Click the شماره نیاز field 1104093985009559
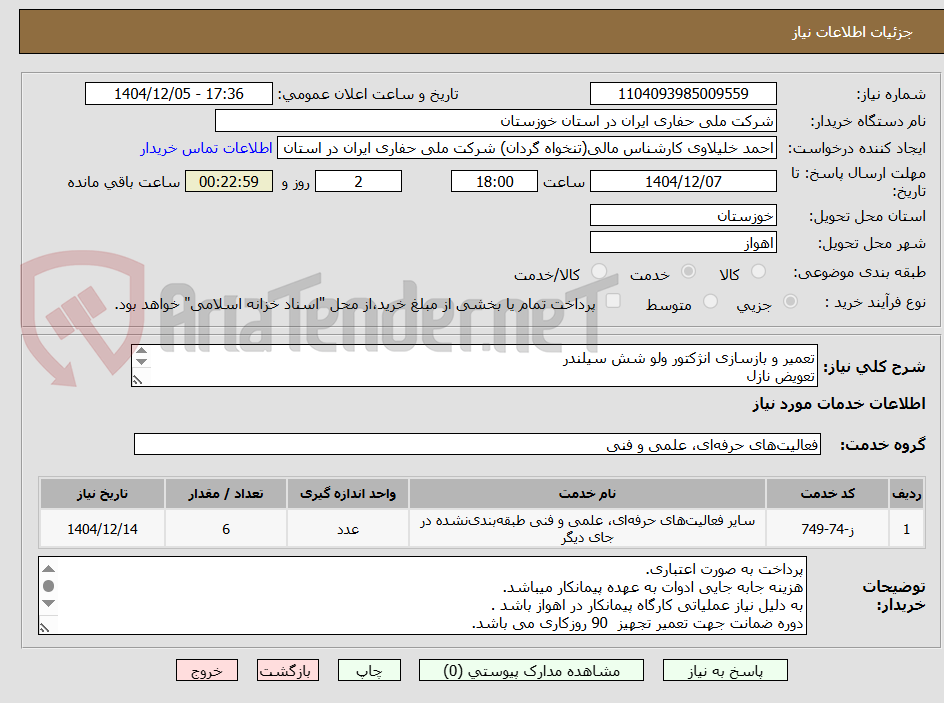This screenshot has height=703, width=944. click(683, 94)
